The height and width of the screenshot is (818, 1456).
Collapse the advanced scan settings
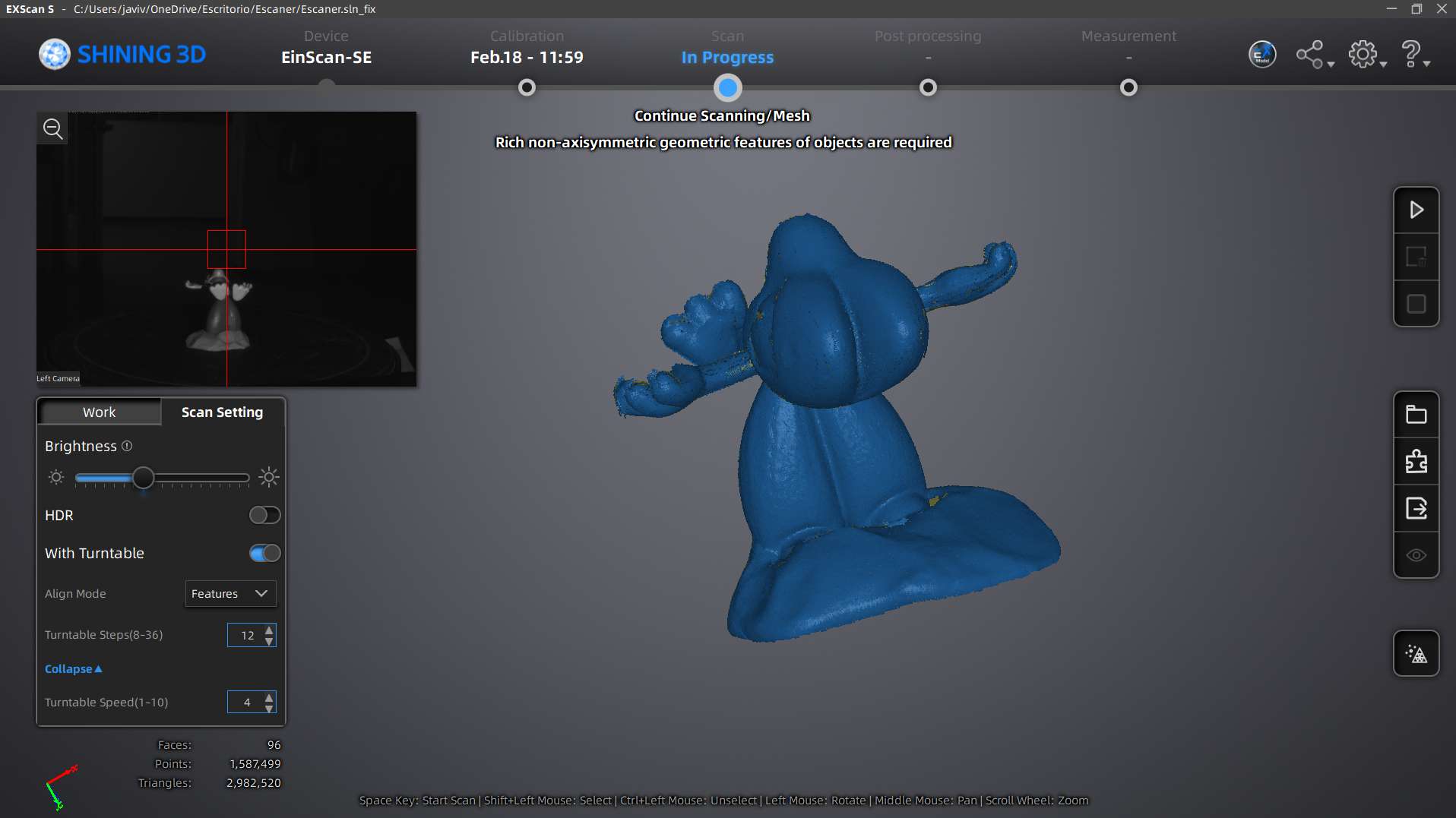73,669
